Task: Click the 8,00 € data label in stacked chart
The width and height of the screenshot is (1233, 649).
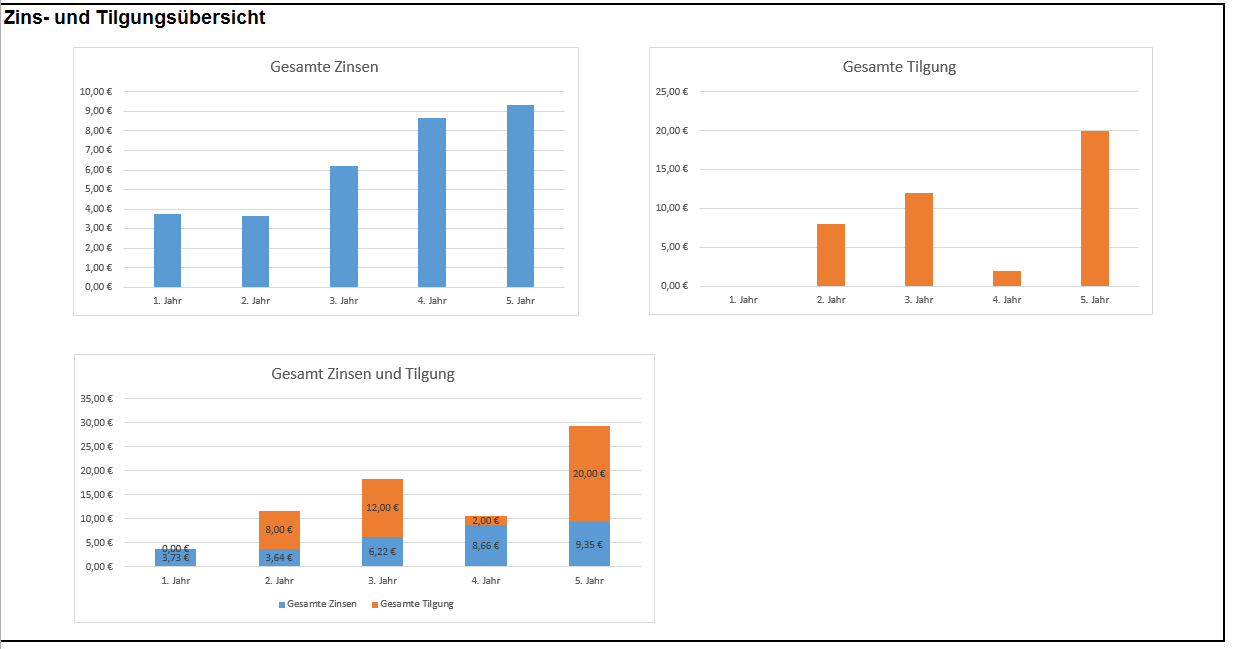Action: tap(279, 530)
